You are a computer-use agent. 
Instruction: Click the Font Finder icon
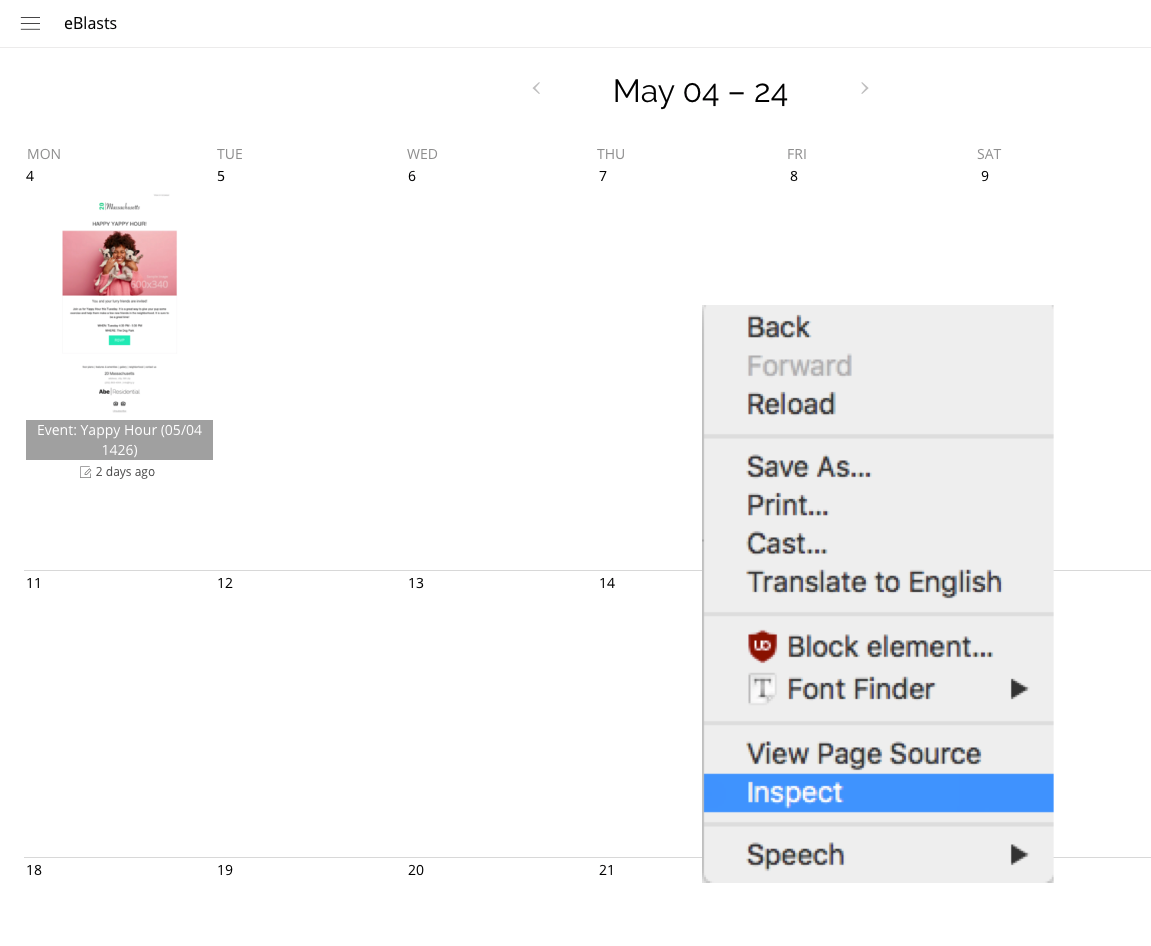762,689
